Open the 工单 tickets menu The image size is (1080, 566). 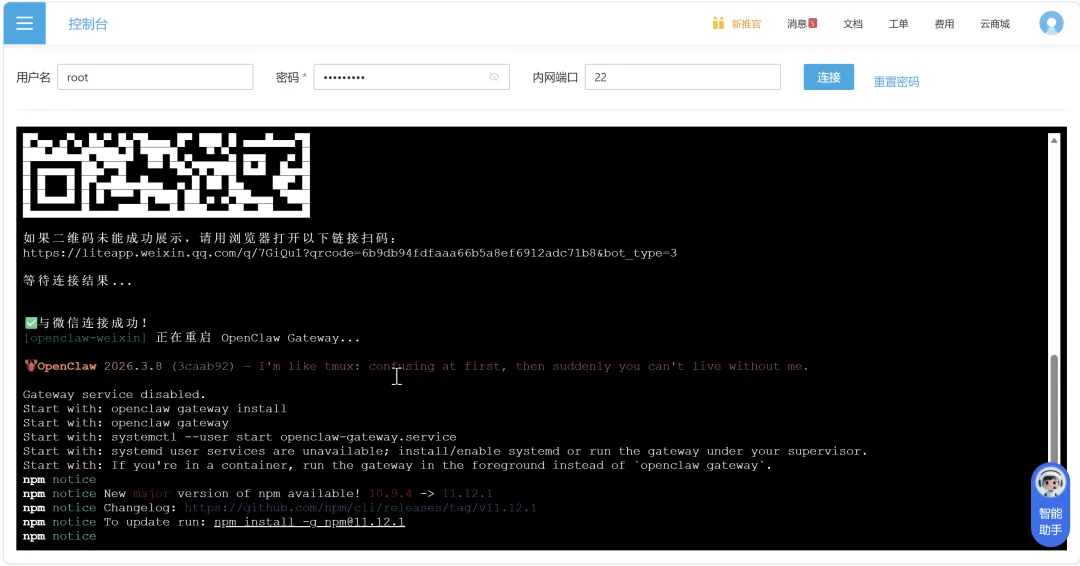[x=898, y=24]
